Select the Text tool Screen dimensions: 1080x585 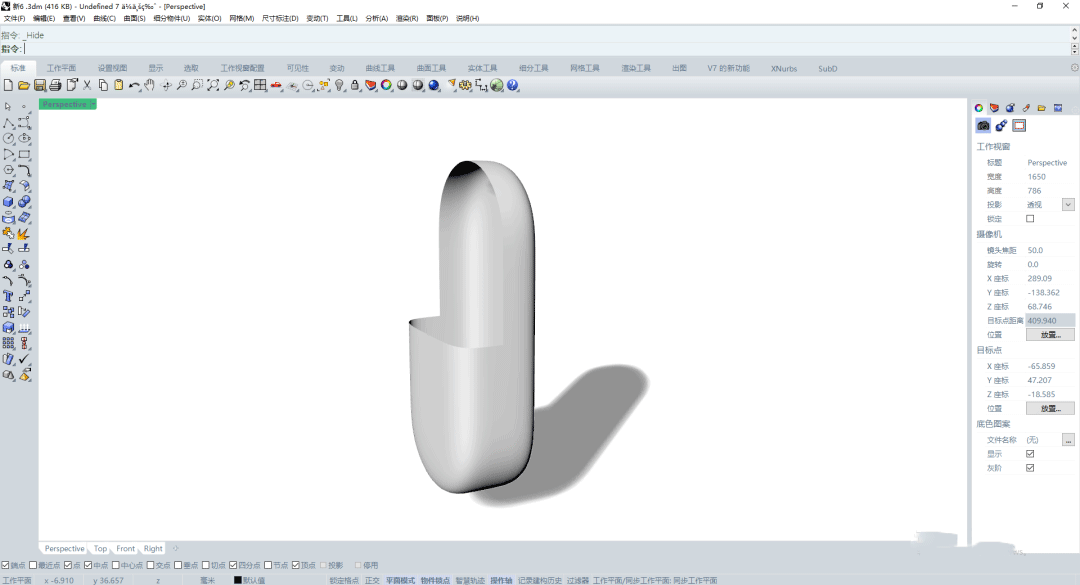click(x=9, y=296)
